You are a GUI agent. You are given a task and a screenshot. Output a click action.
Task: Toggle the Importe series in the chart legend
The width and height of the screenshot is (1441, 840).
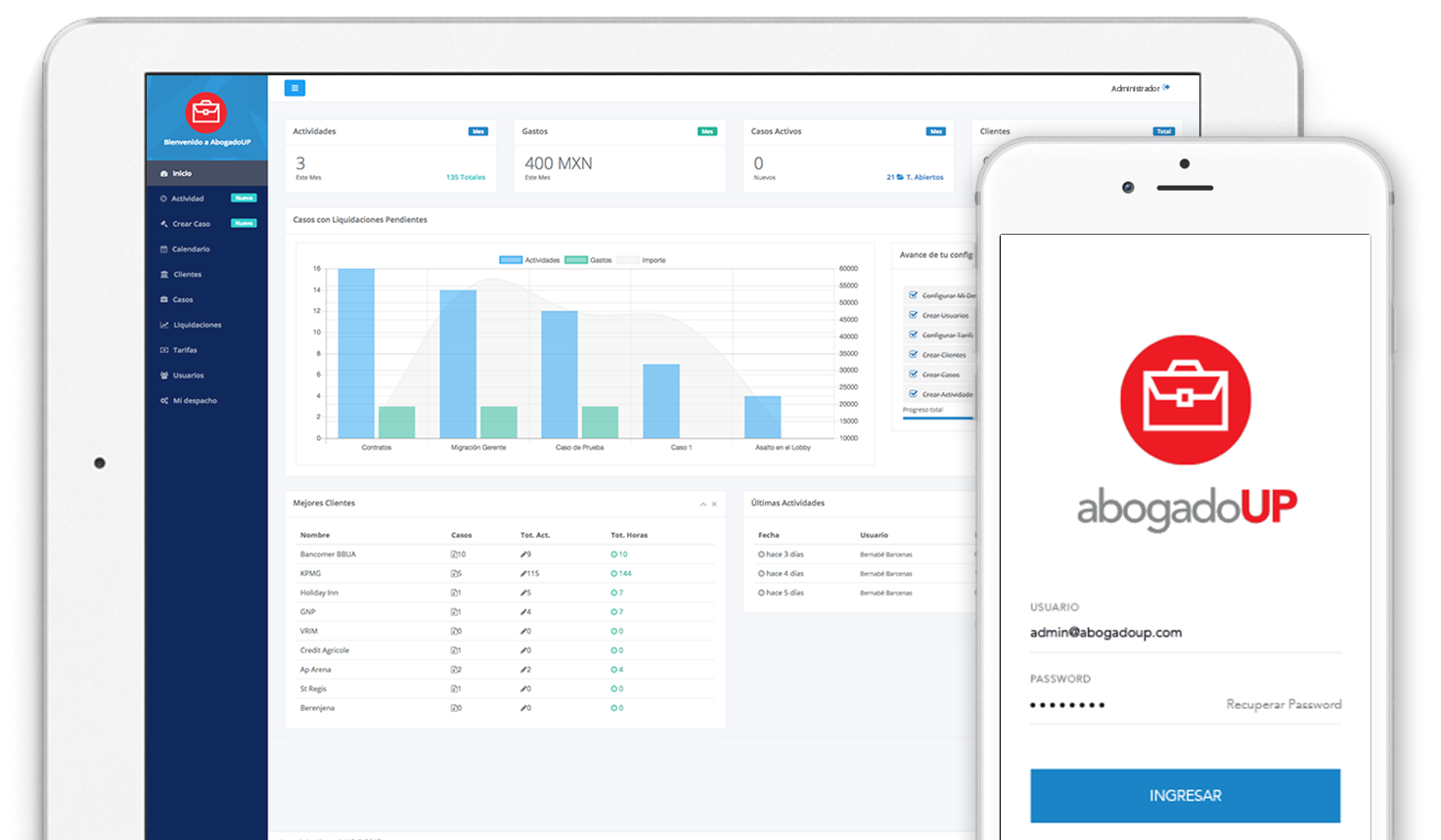[641, 260]
